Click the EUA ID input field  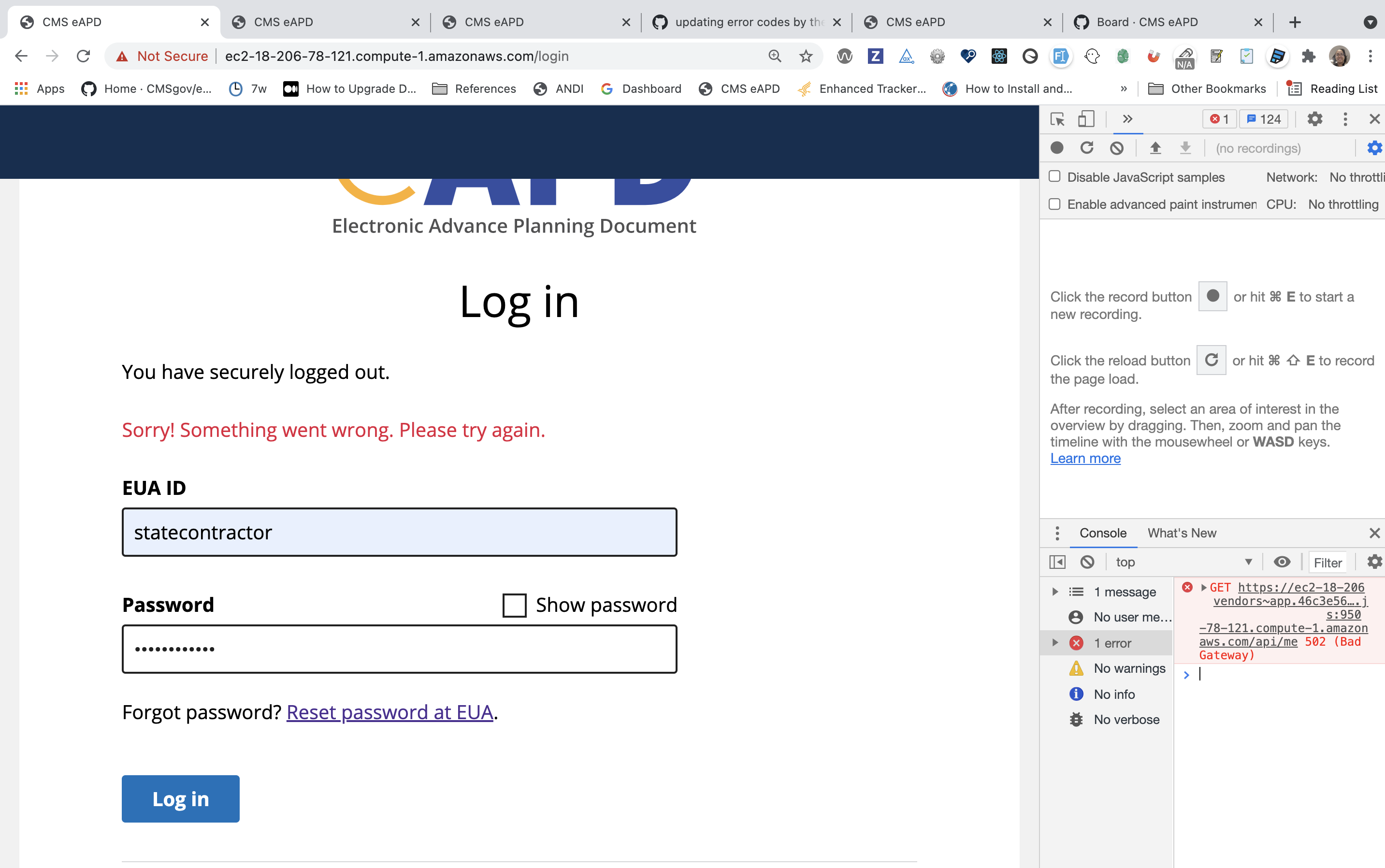[400, 532]
